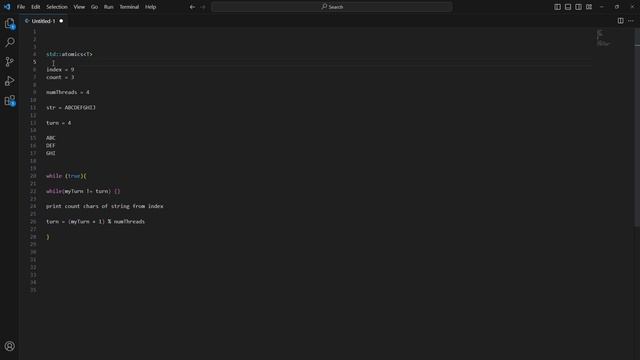This screenshot has height=360, width=640.
Task: Click the 'GHI' line
Action: tap(51, 153)
